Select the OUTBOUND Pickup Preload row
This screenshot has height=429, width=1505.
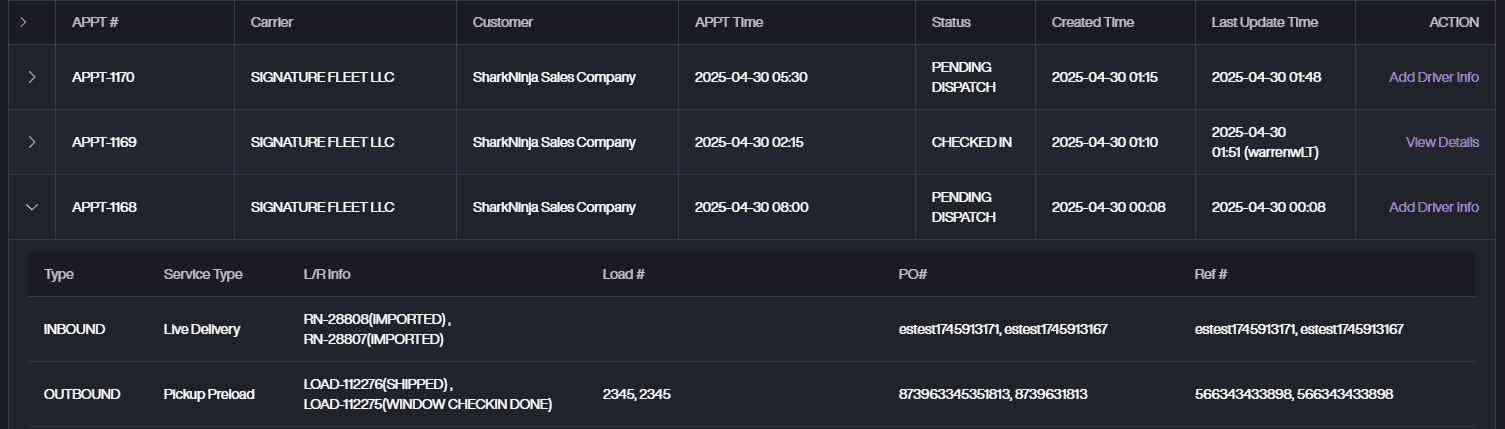pyautogui.click(x=82, y=394)
